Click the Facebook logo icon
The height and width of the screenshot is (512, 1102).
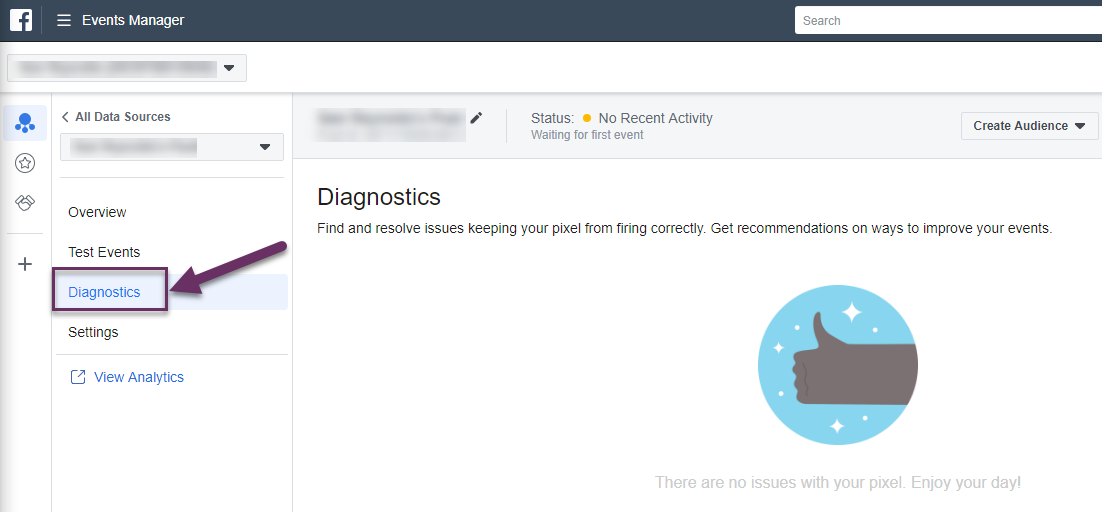tap(21, 20)
